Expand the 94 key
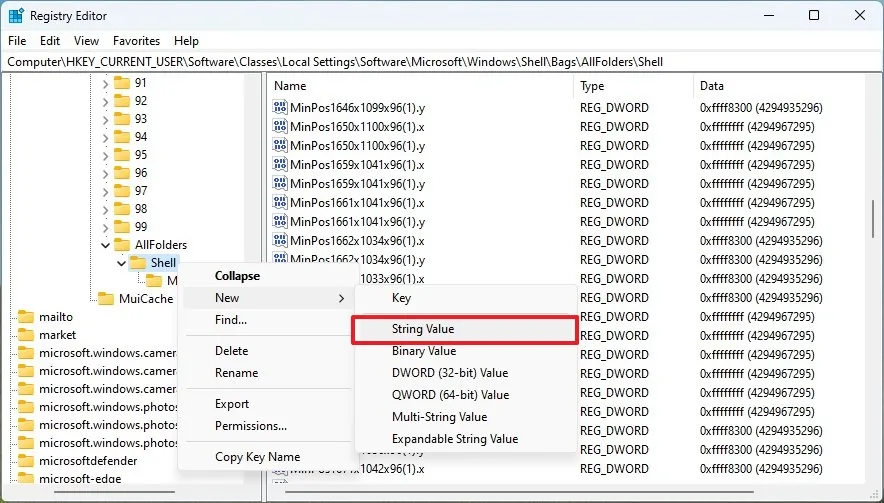Image resolution: width=884 pixels, height=503 pixels. [105, 138]
